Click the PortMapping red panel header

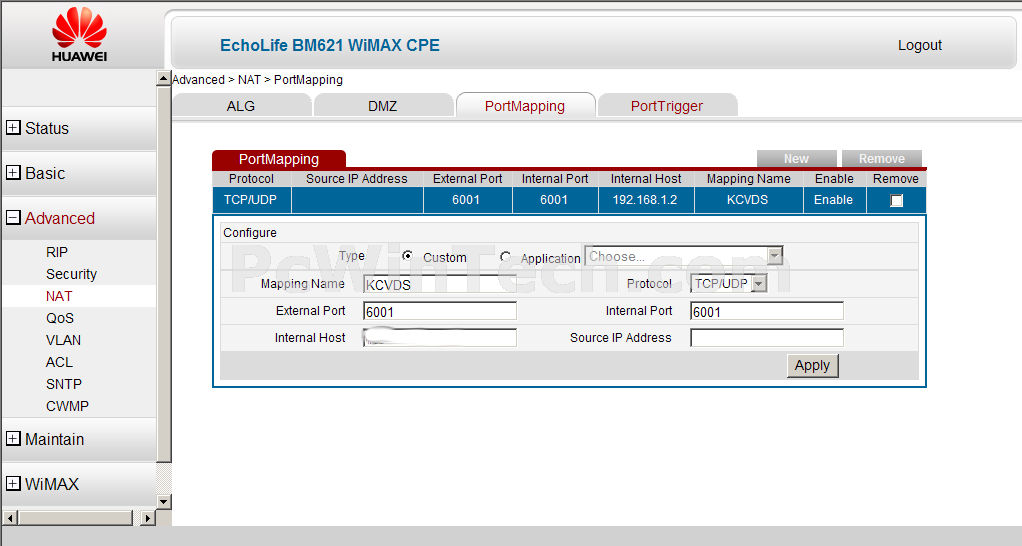tap(279, 159)
